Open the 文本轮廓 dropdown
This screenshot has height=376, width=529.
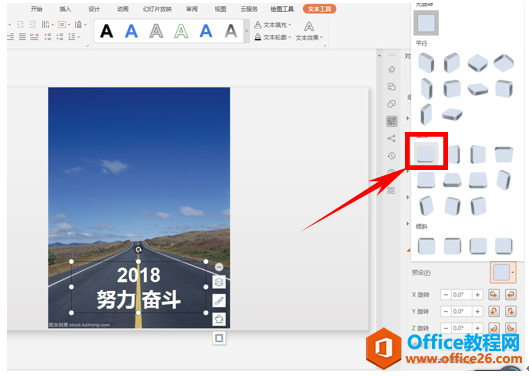273,37
